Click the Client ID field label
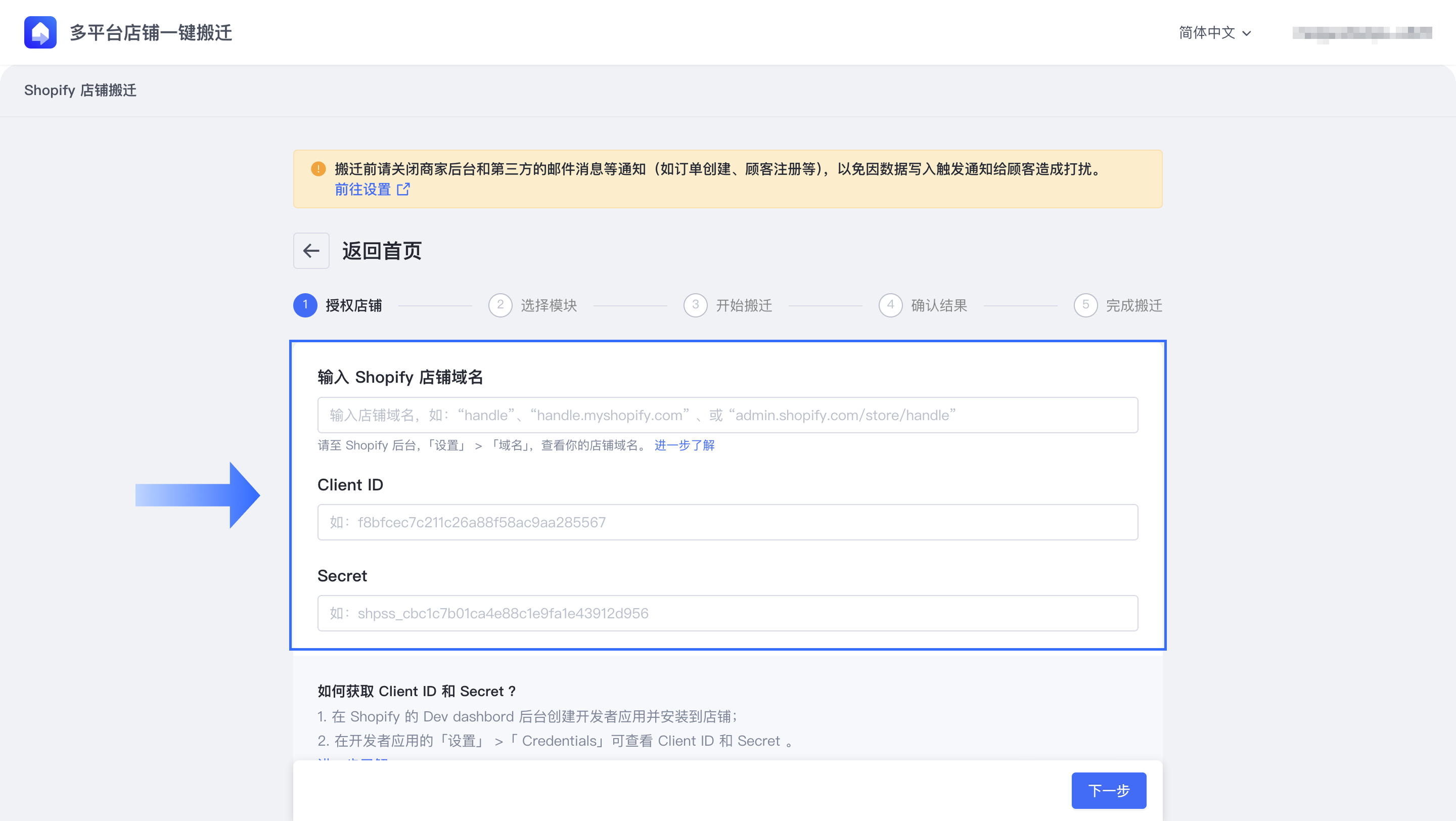Viewport: 1456px width, 821px height. click(x=350, y=485)
